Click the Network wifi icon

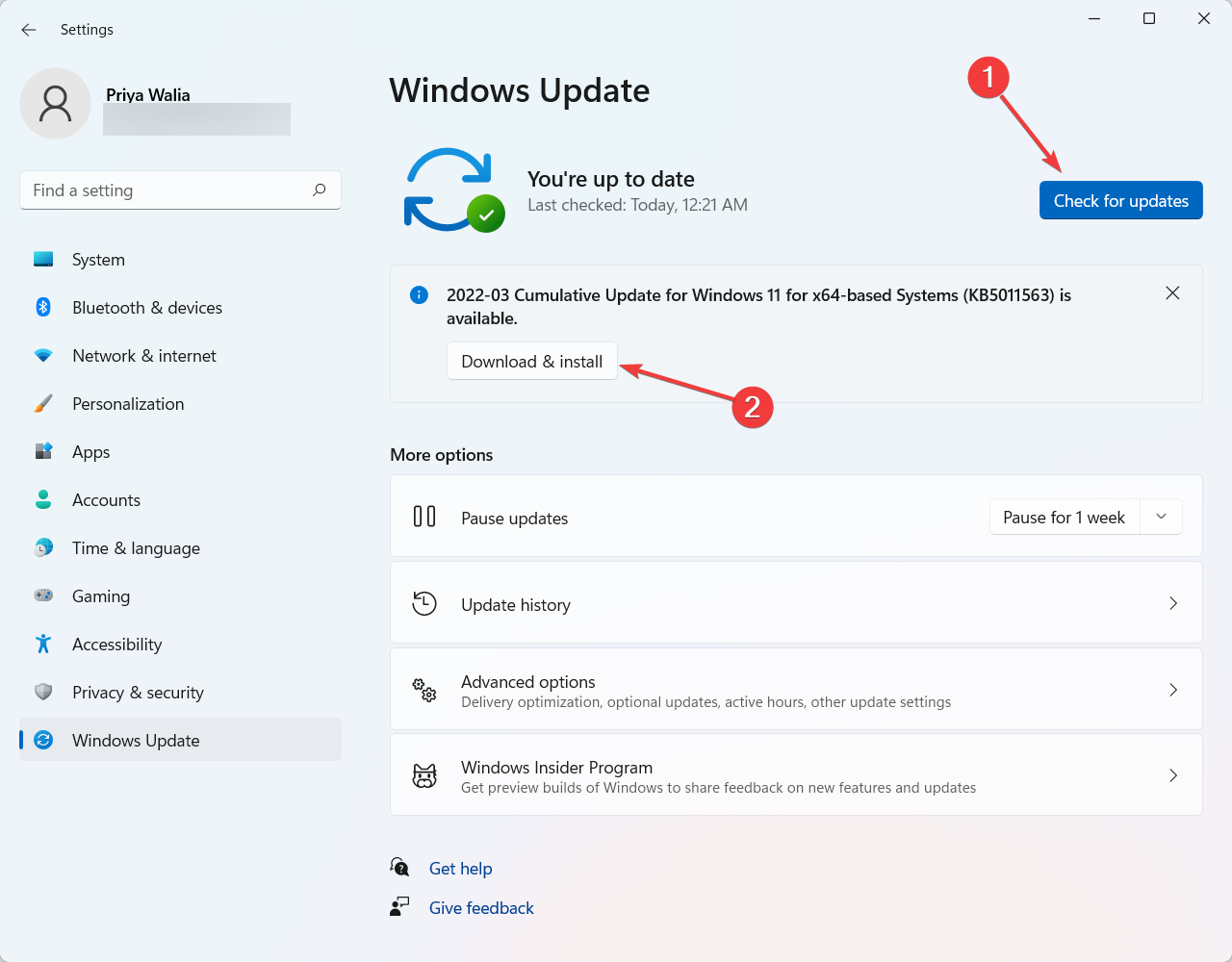point(43,355)
